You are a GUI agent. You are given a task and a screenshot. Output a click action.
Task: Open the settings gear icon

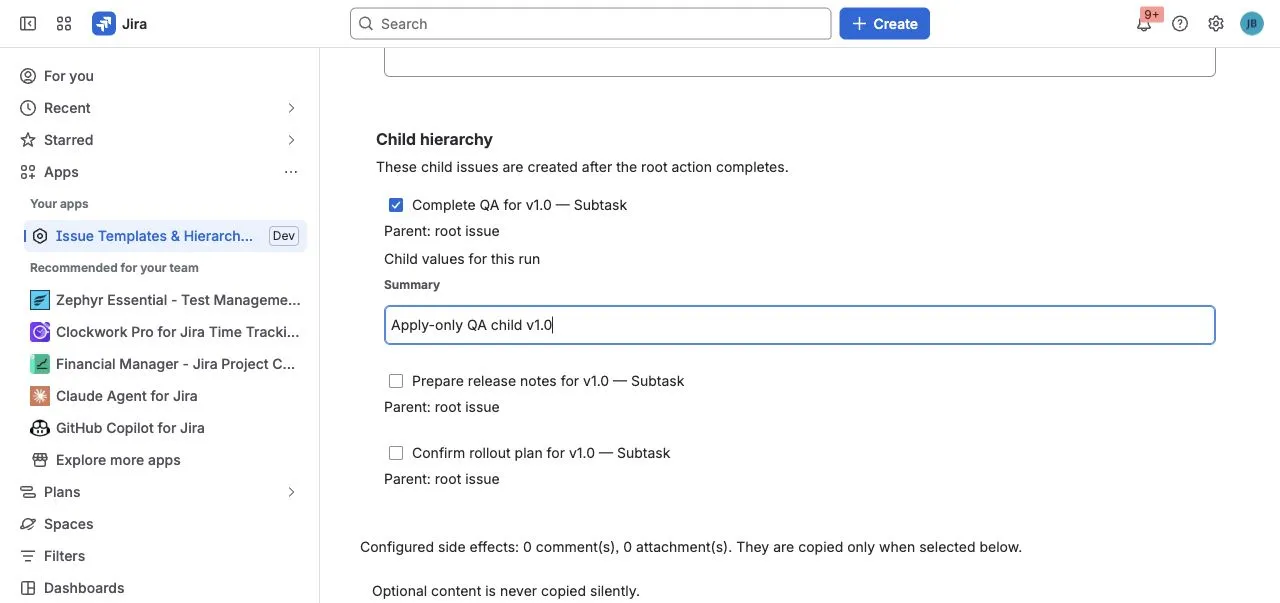tap(1216, 24)
